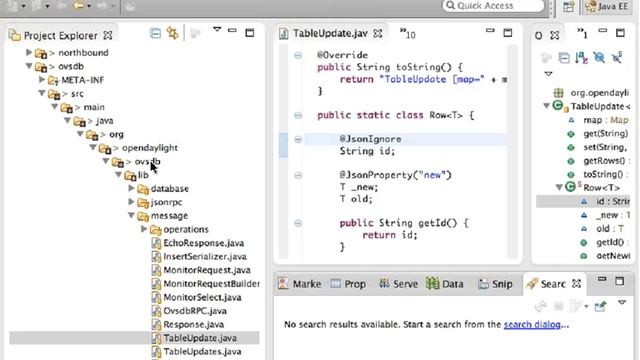Click Pin the Search View icon
Screen dimensions: 640x360
(600, 306)
